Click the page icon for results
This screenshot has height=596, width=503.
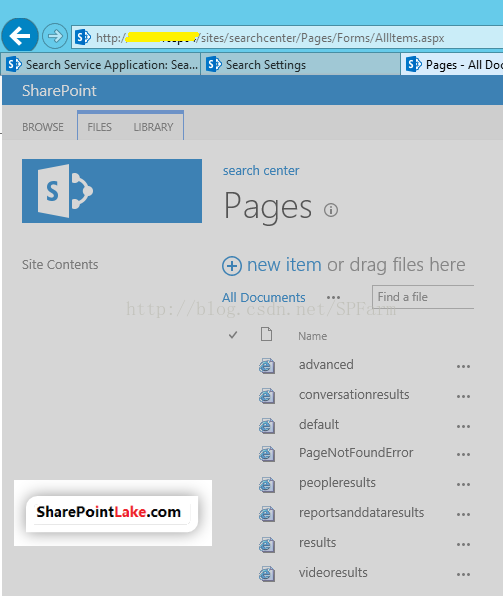(x=267, y=544)
